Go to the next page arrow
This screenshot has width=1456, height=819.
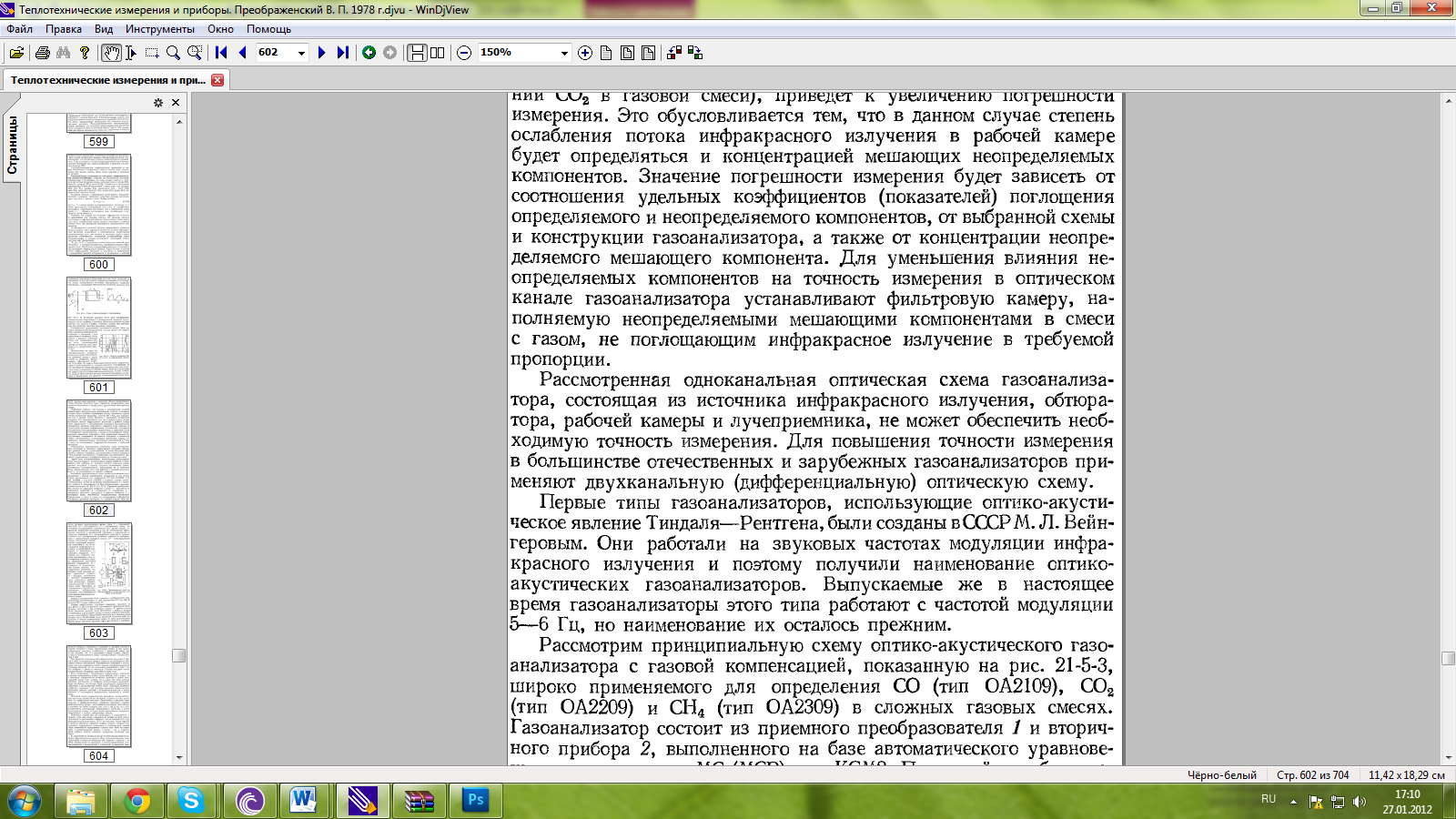321,53
